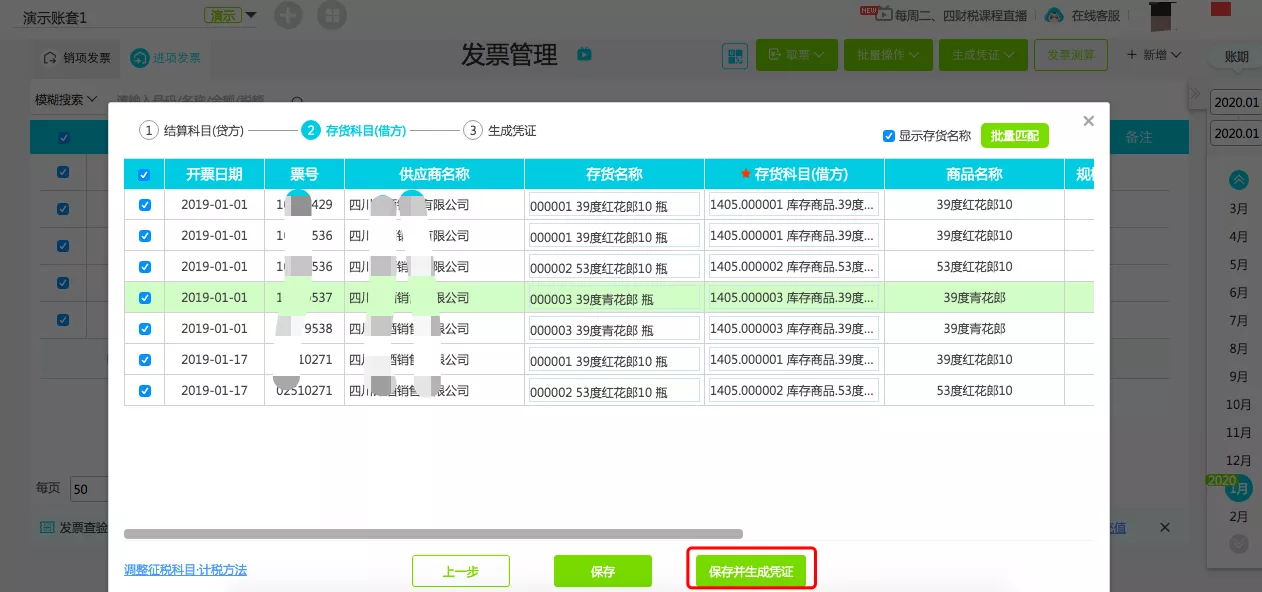Open the 调整征税科目·计税方法 link
This screenshot has width=1262, height=592.
(185, 570)
